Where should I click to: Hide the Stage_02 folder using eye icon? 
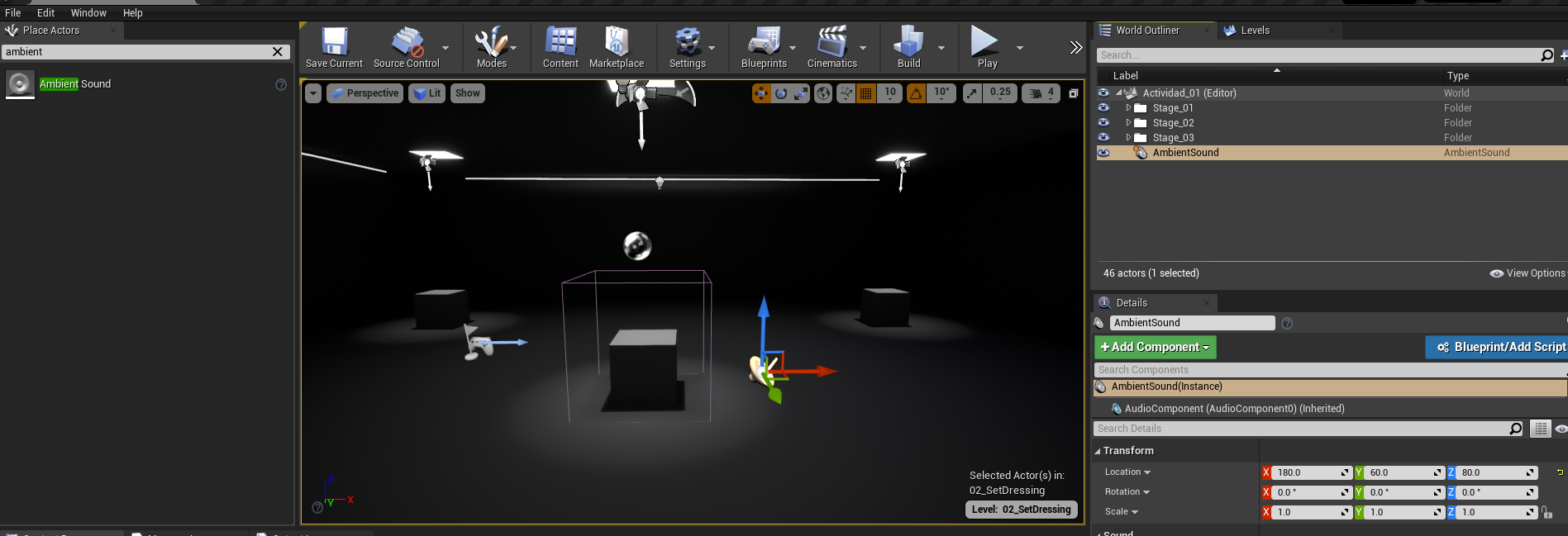(x=1103, y=123)
